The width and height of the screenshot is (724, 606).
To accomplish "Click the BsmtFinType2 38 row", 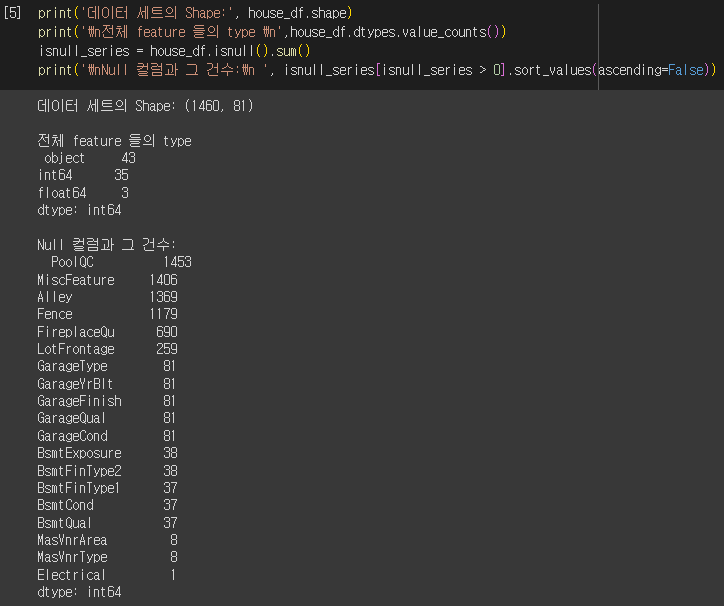I will [x=108, y=470].
